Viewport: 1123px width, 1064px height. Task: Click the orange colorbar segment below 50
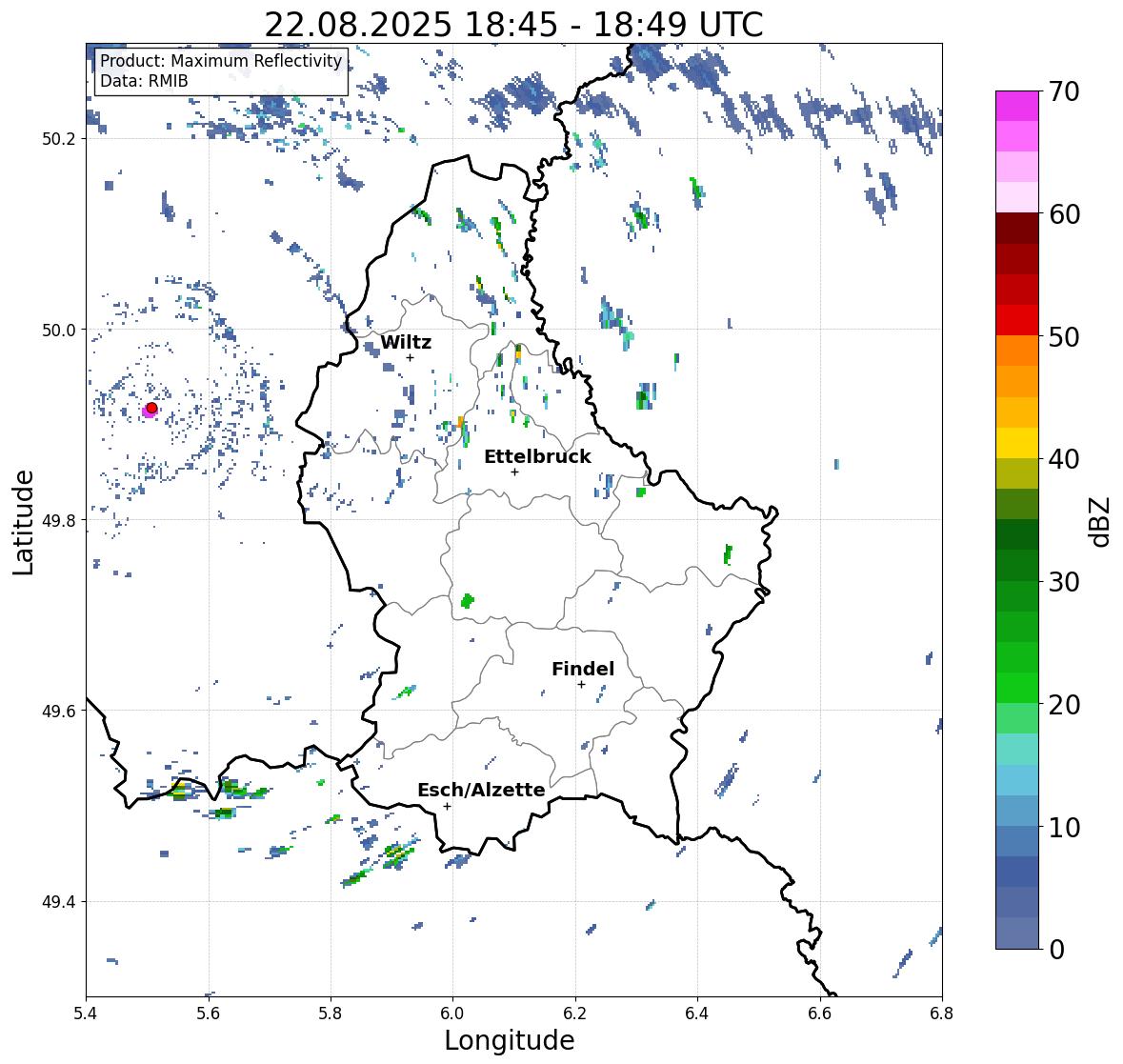(1017, 351)
